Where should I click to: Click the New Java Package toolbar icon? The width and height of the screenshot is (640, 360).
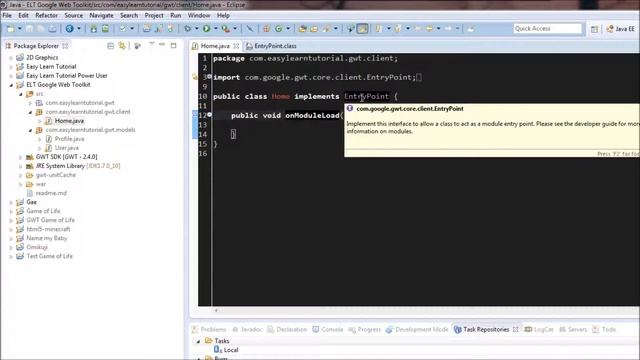coord(266,29)
